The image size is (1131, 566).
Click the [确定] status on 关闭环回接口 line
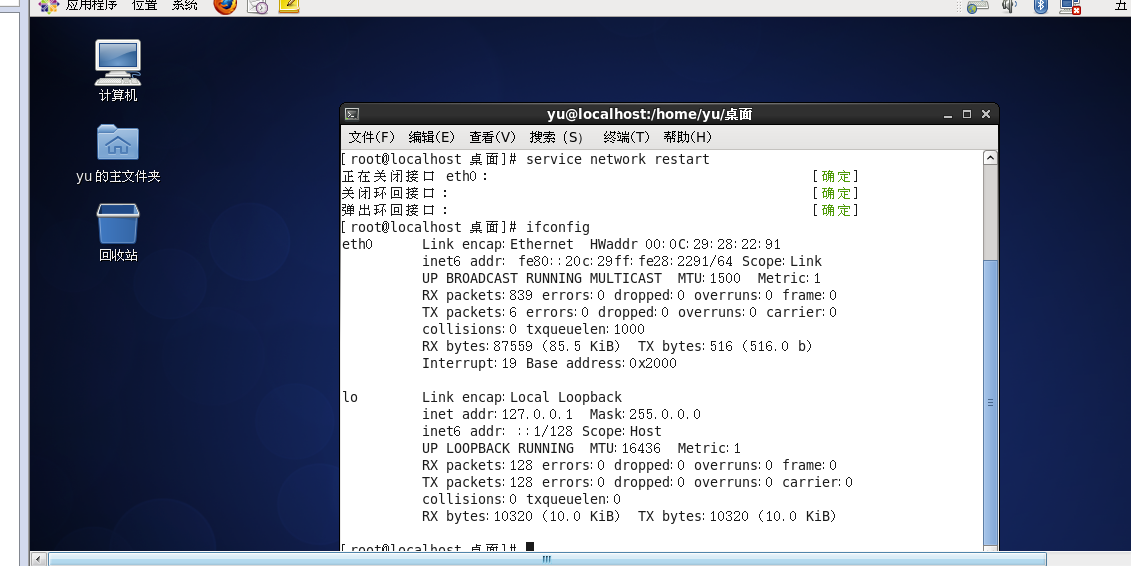(835, 193)
